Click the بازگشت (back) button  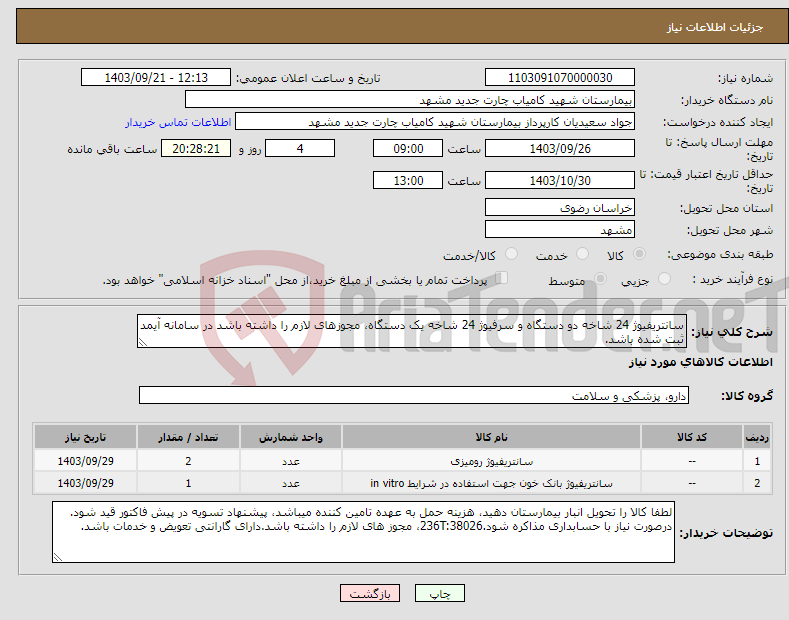370,593
